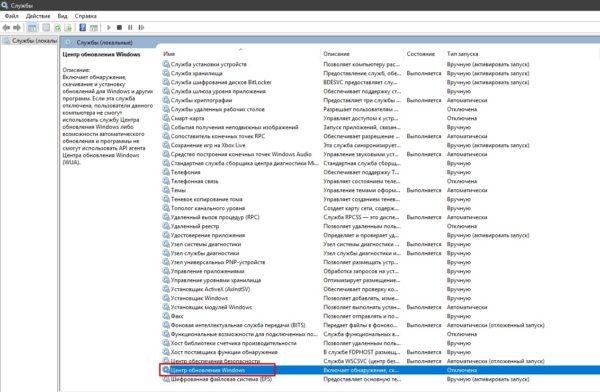This screenshot has height=392, width=600.
Task: Click gear icon of Службы криптографии
Action: tap(166, 100)
